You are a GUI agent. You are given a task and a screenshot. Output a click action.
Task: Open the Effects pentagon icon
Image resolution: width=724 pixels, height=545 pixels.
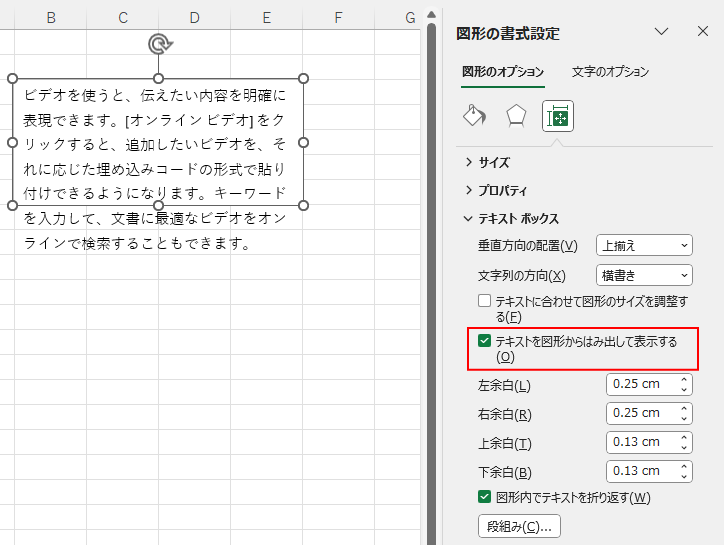[516, 116]
